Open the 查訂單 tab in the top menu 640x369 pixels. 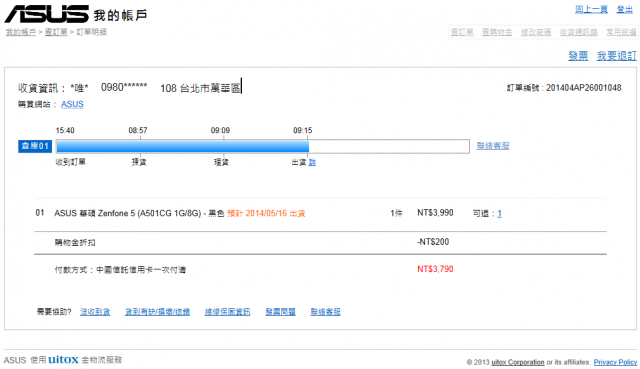coord(462,32)
